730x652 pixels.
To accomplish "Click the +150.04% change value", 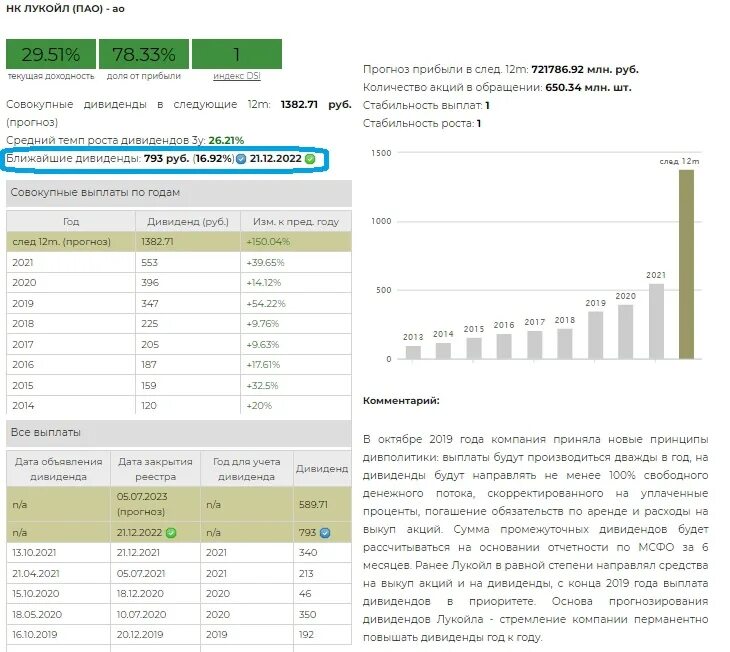I will (x=268, y=242).
